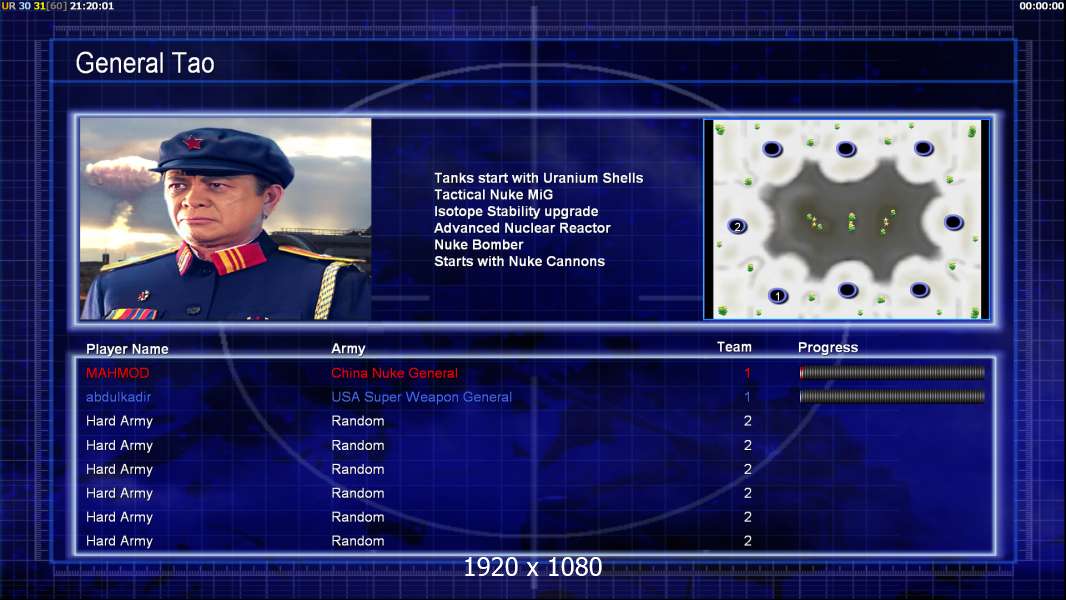Click "Tanks start with Uranium Shells" line

coord(538,178)
